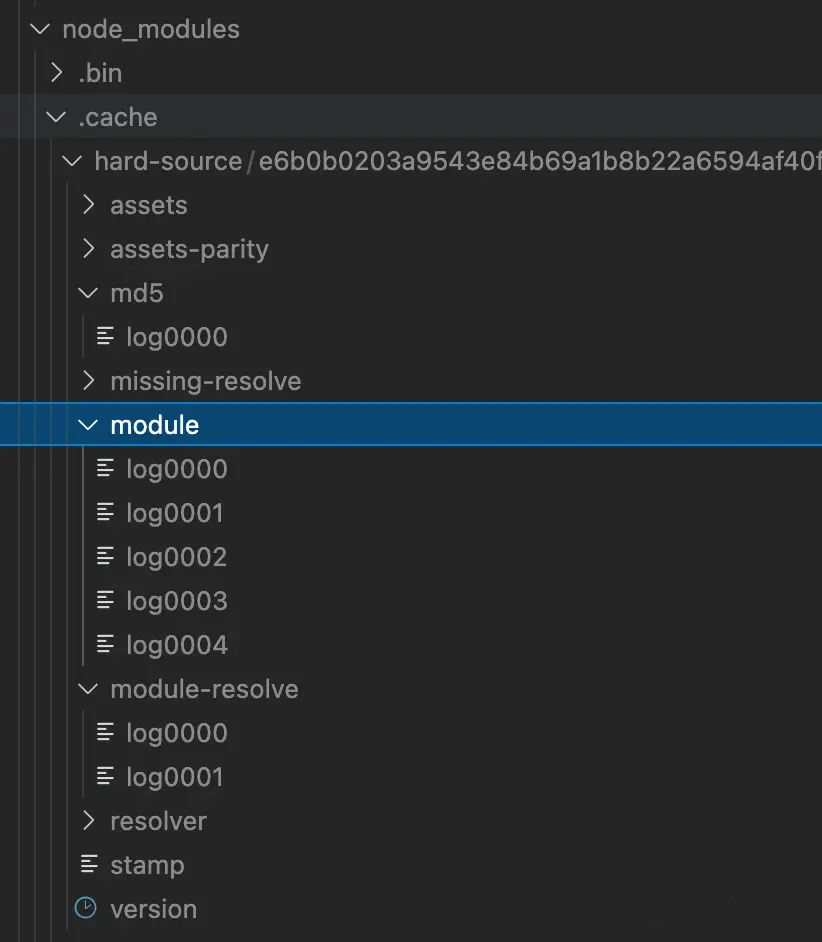822x942 pixels.
Task: Expand the resolver folder
Action: click(89, 820)
